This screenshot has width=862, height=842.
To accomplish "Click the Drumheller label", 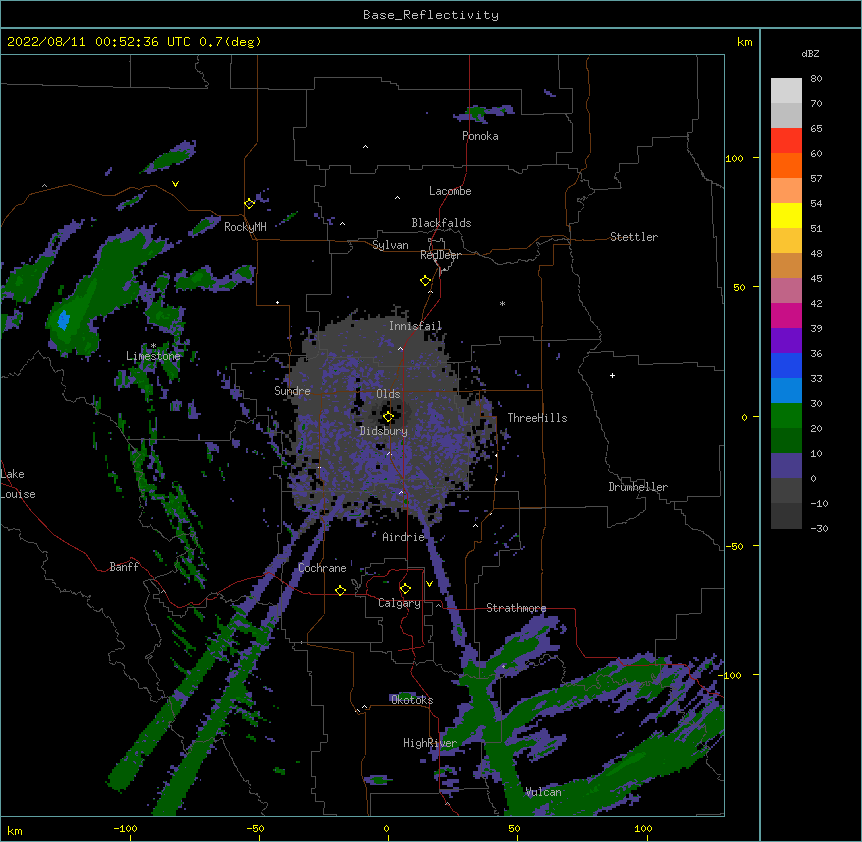I will point(638,487).
